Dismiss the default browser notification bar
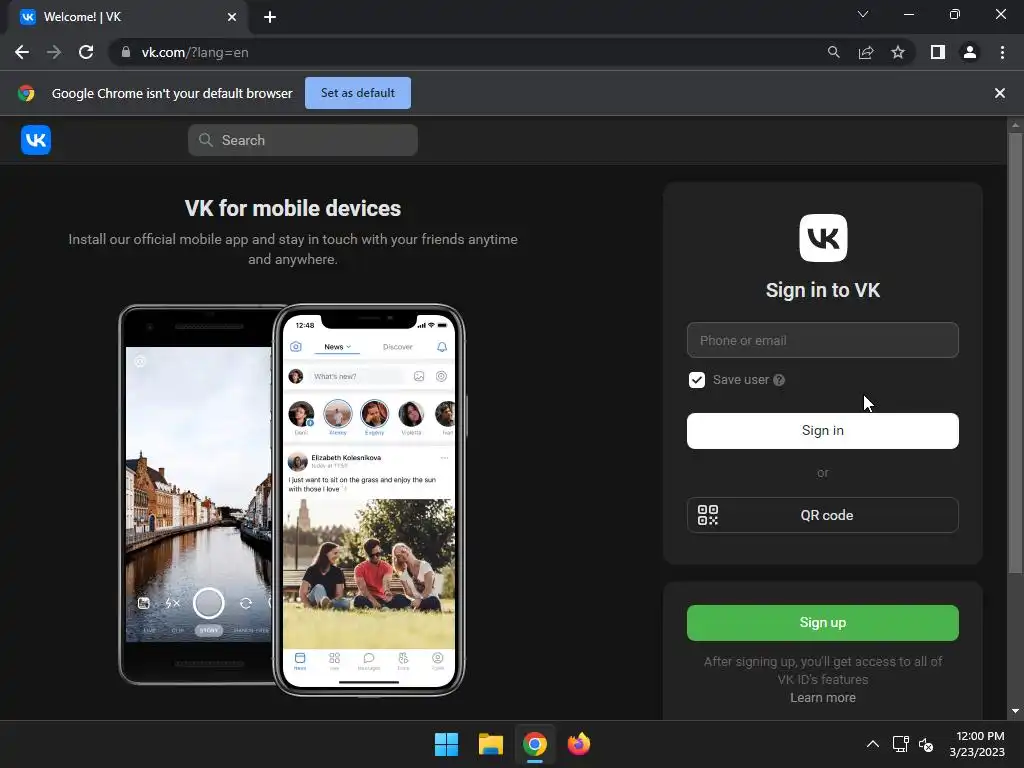 [x=1000, y=93]
